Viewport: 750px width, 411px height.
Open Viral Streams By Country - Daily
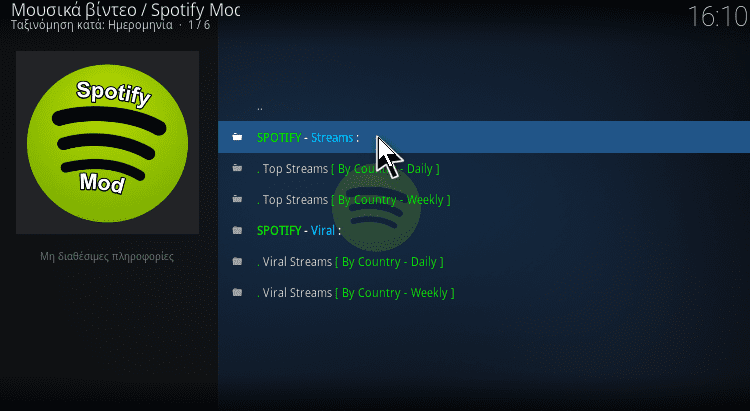(x=484, y=262)
